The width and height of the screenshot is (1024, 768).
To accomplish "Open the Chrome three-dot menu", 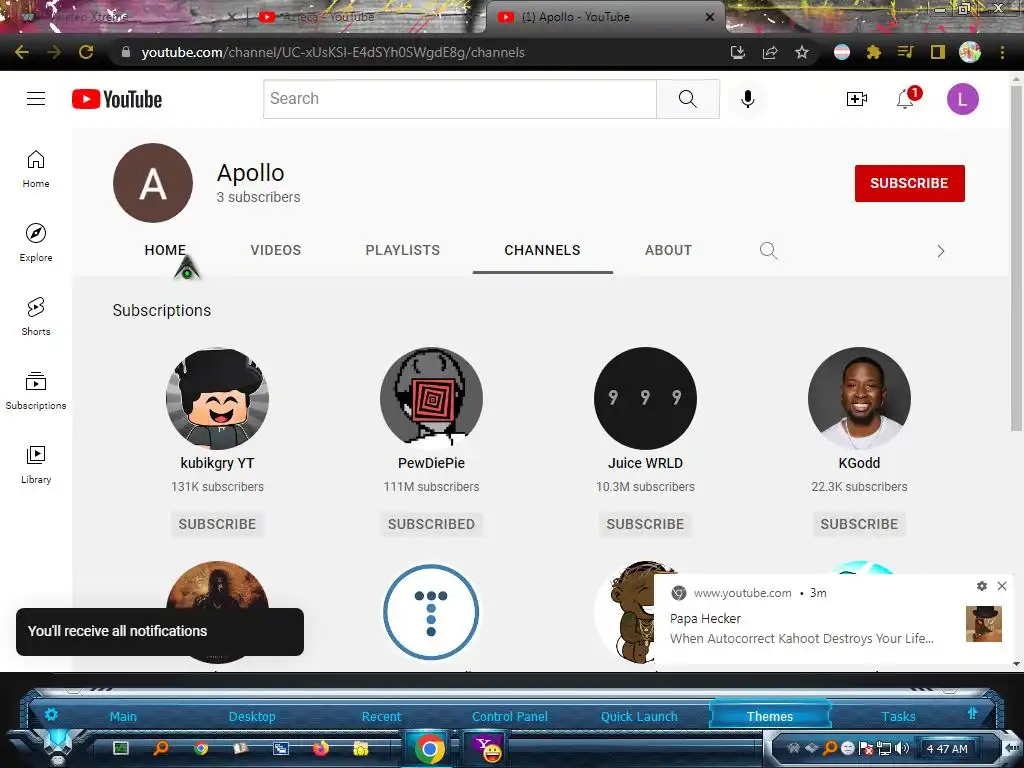I will (x=1002, y=52).
